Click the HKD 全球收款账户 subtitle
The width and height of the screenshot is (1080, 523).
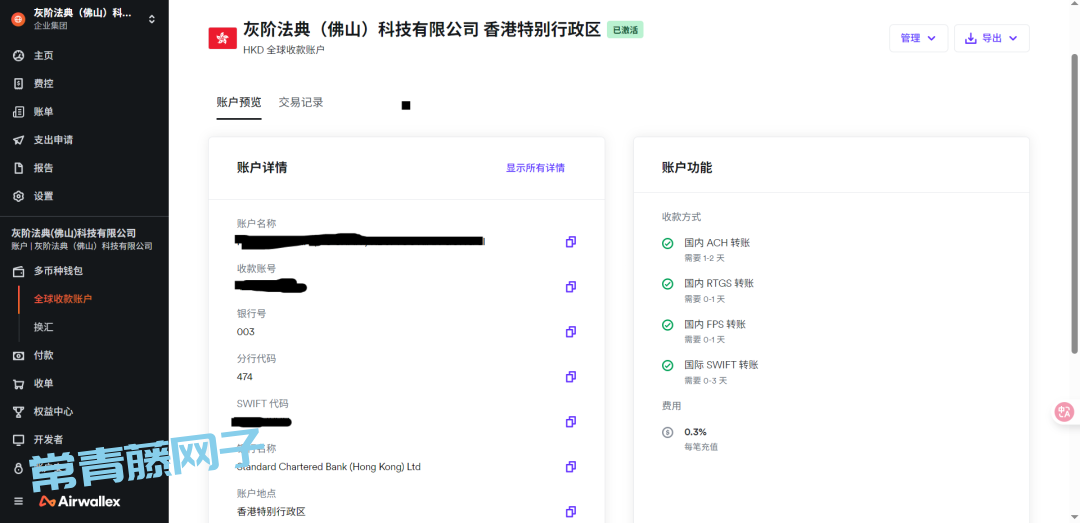click(x=284, y=50)
